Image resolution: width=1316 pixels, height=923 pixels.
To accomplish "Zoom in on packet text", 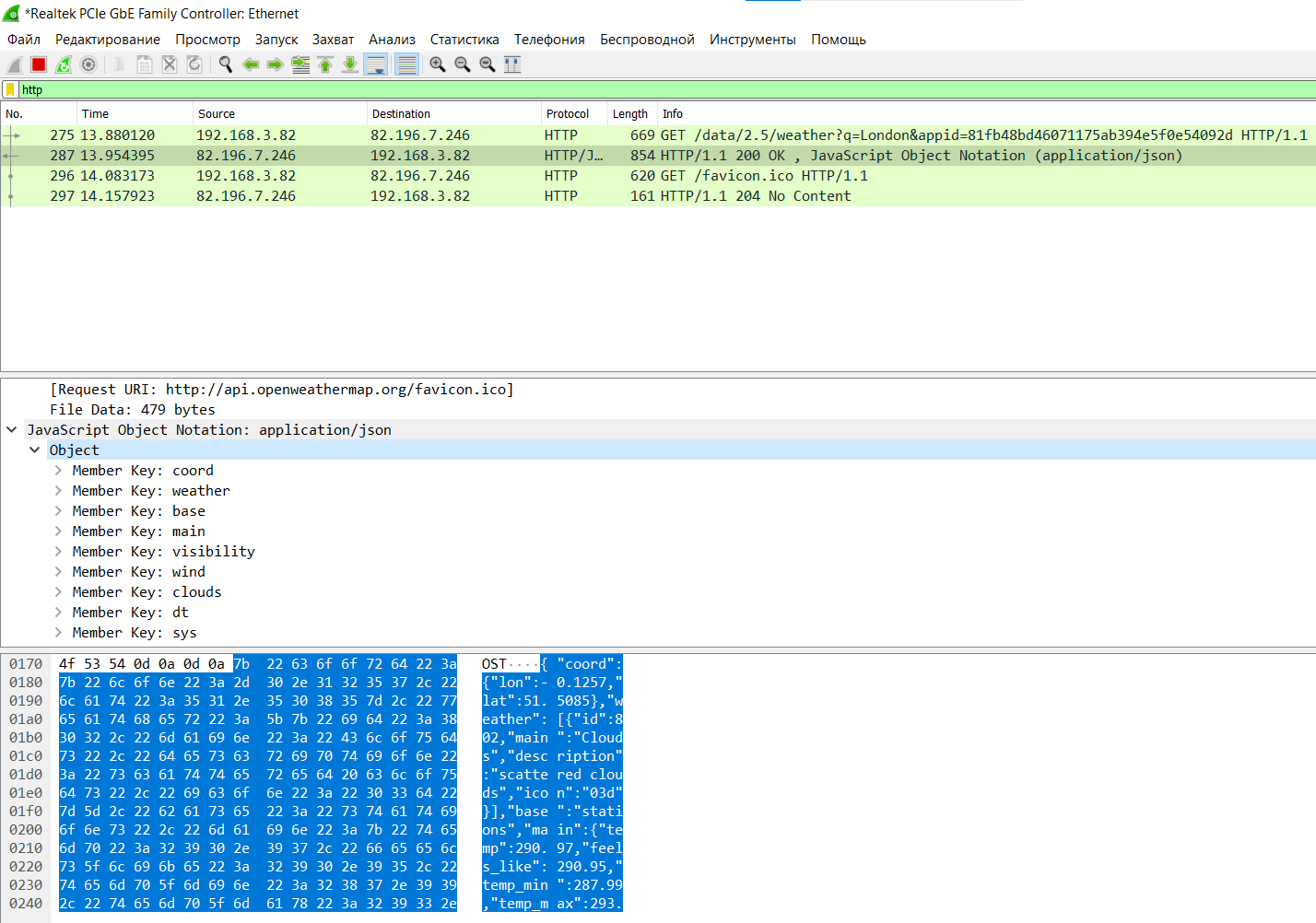I will [x=438, y=64].
